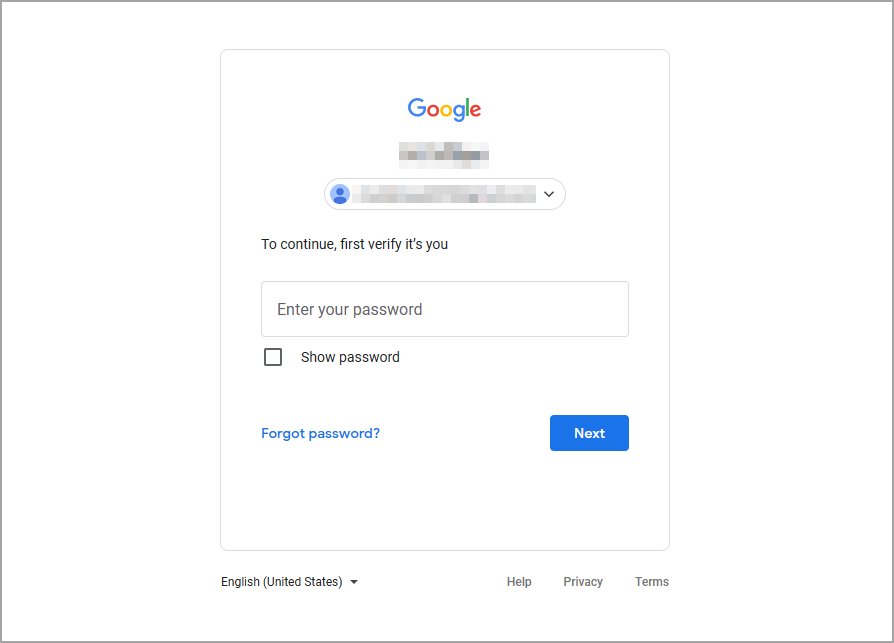Viewport: 894px width, 643px height.
Task: Click empty space below the Next button
Action: click(x=589, y=500)
